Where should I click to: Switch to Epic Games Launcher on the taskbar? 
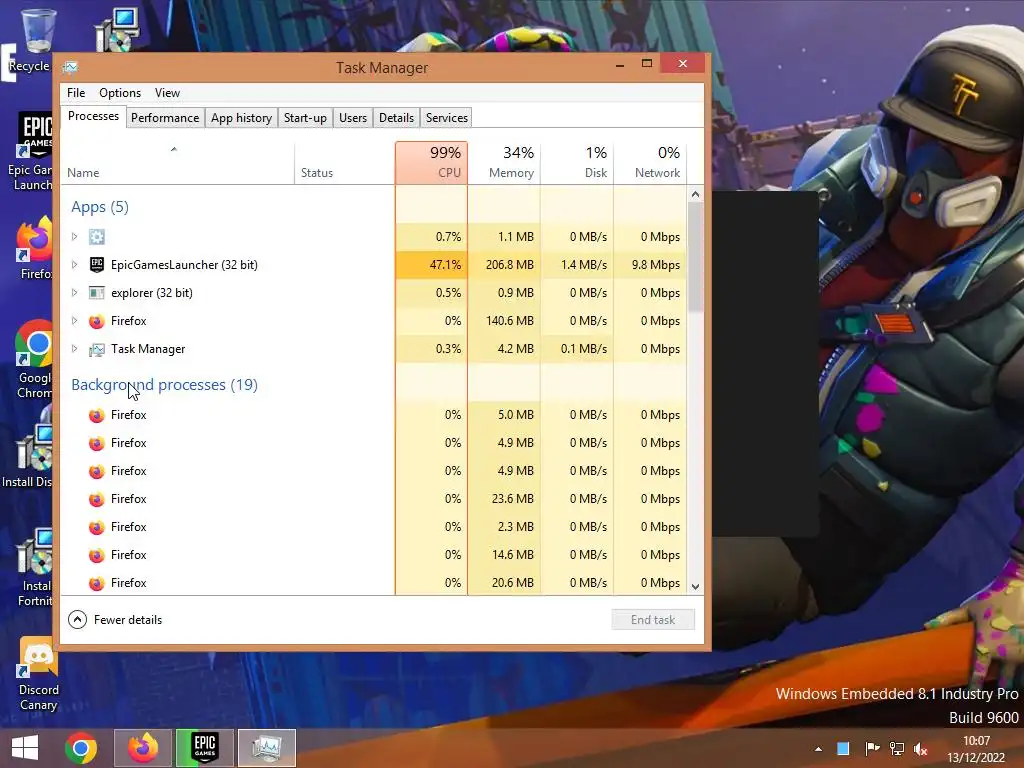coord(205,748)
